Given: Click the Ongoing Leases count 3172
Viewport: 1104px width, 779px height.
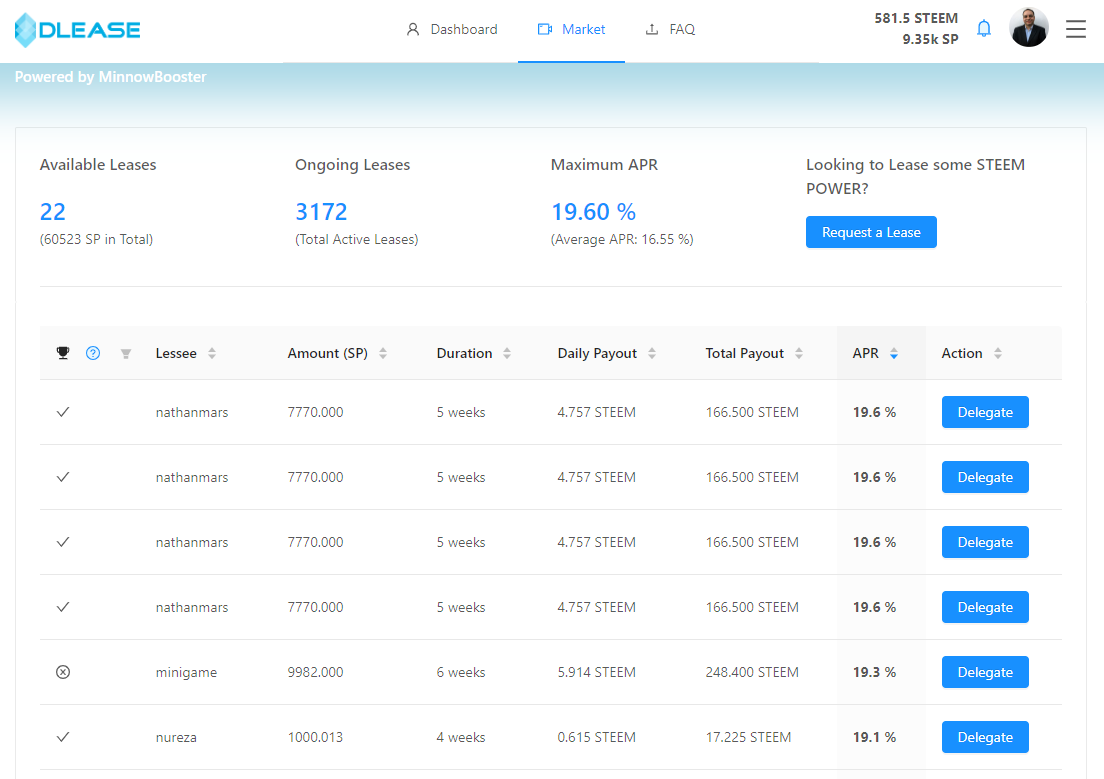Looking at the screenshot, I should (x=321, y=211).
